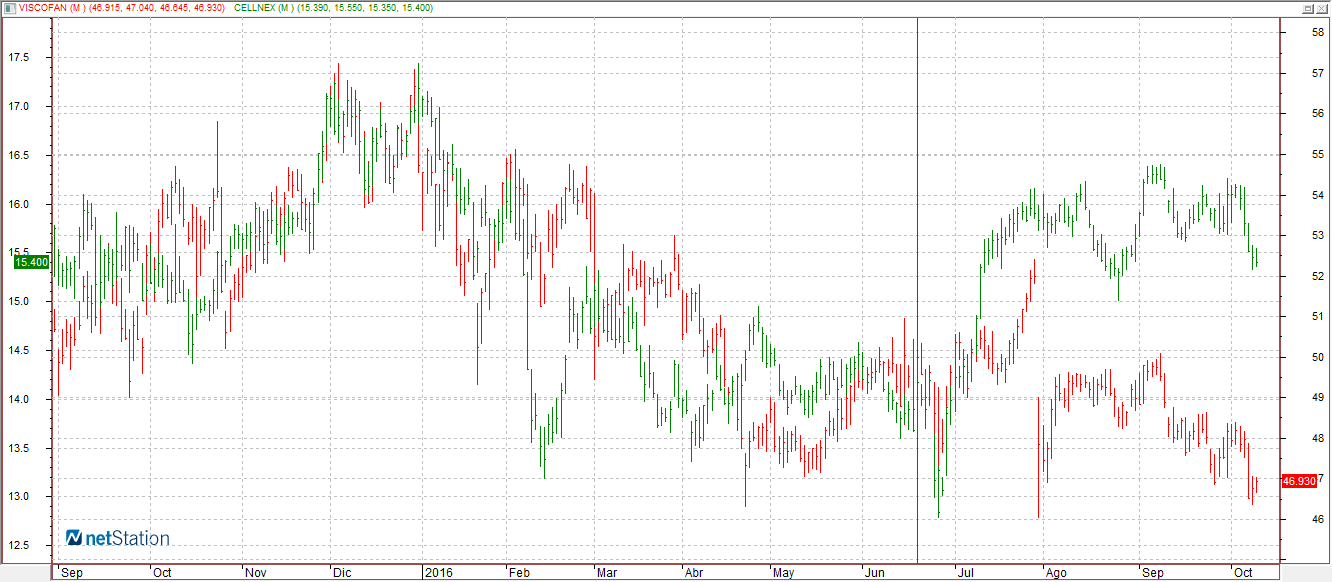1332x582 pixels.
Task: Maximize the chart window
Action: click(1307, 7)
